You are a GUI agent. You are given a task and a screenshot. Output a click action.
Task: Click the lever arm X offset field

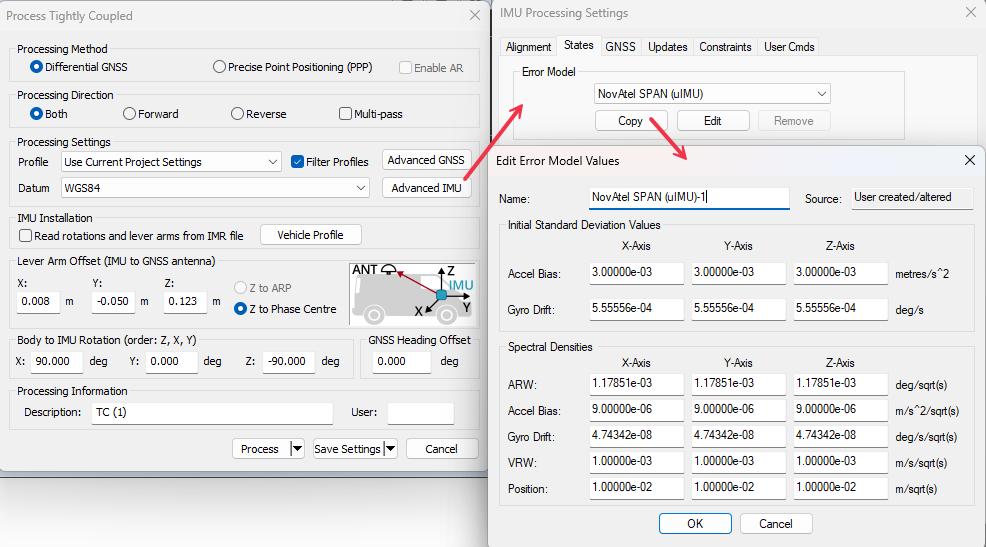(38, 302)
